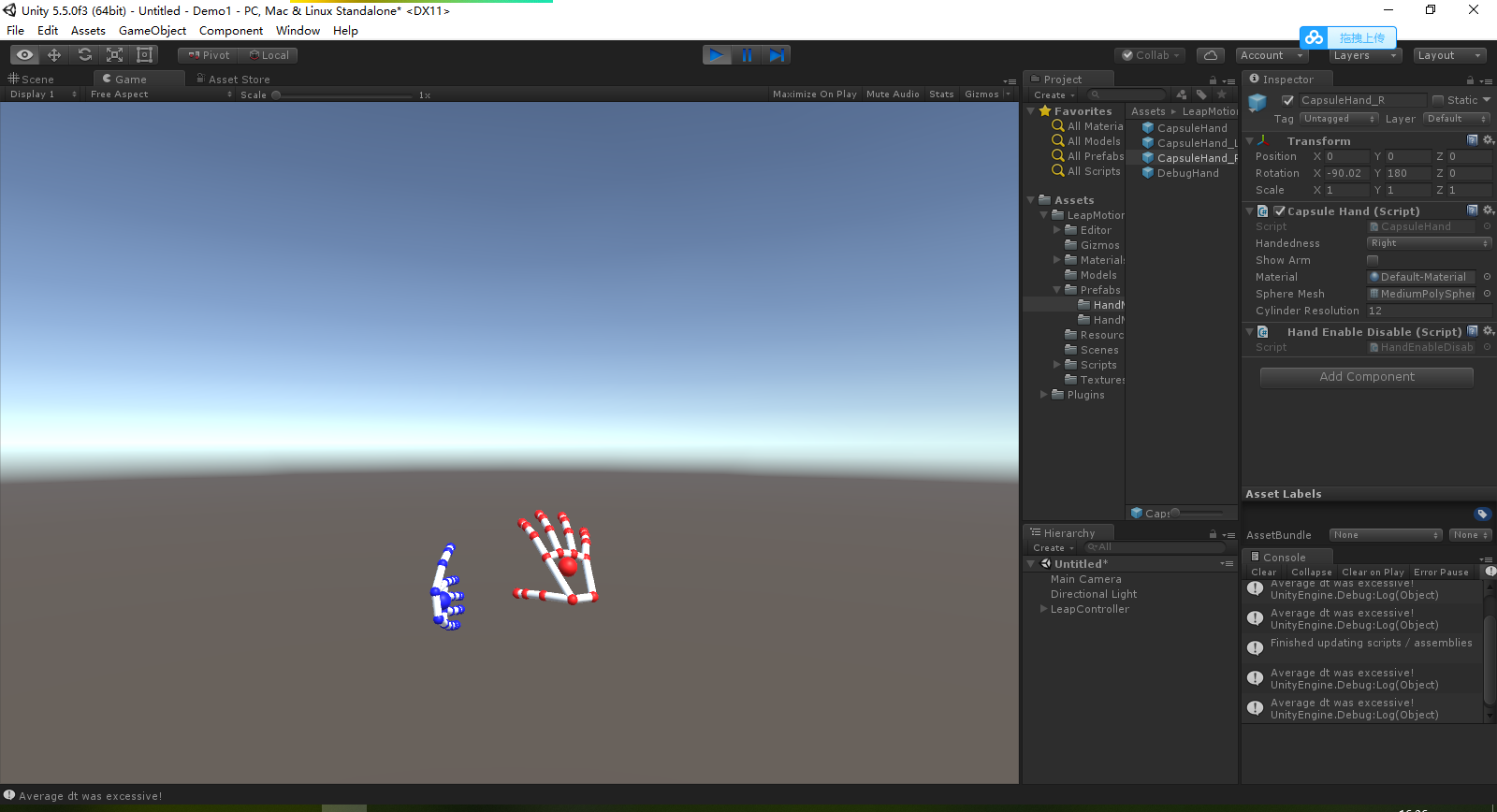1497x812 pixels.
Task: Toggle CapsuleHand_R active checkbox
Action: point(1288,100)
